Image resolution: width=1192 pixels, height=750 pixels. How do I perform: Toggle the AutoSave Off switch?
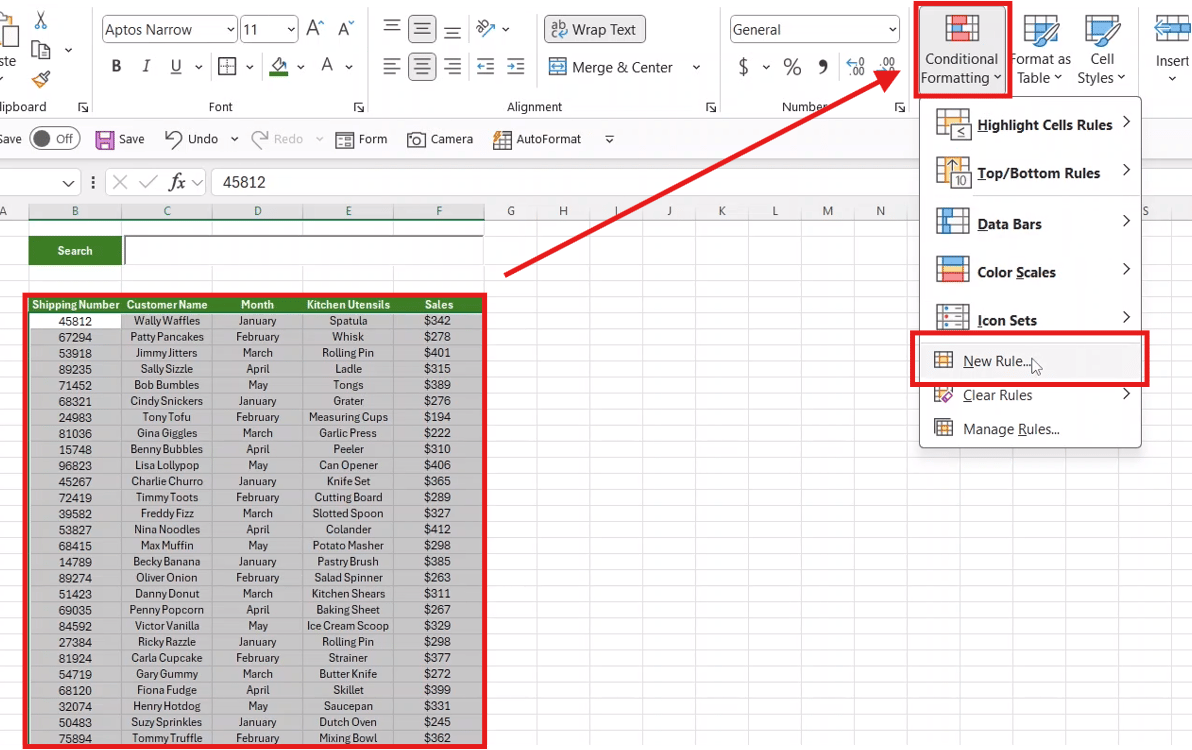point(55,138)
